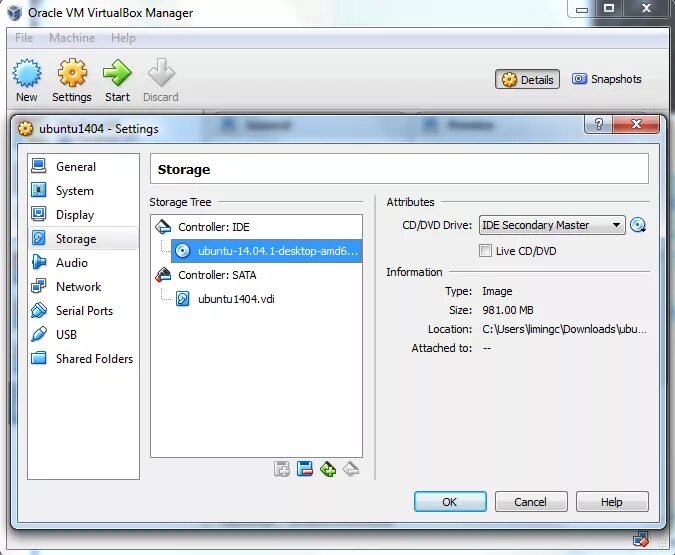Screen dimensions: 675x555
Task: Open the Machine menu
Action: (x=72, y=38)
